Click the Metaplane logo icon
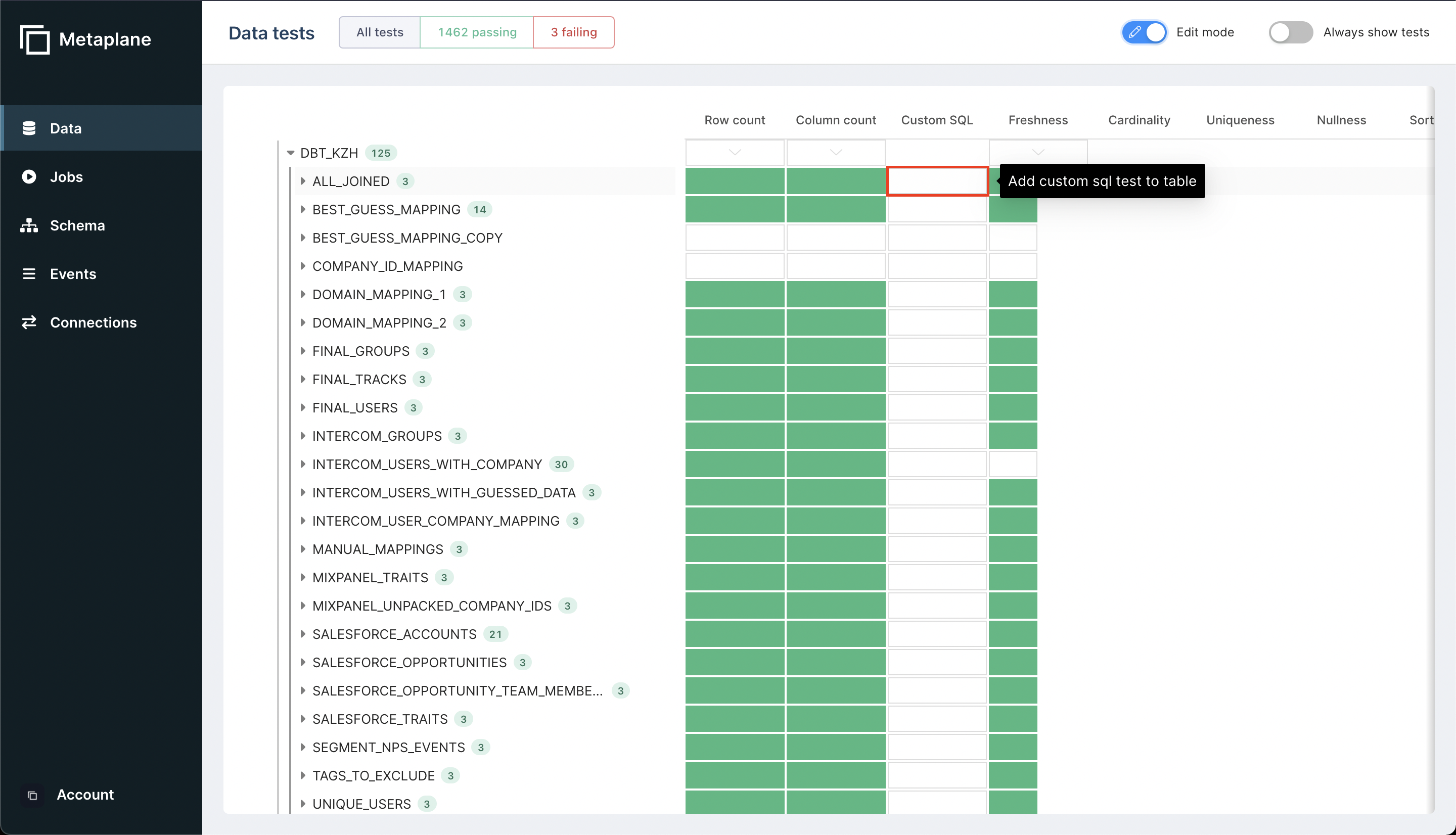 click(34, 39)
